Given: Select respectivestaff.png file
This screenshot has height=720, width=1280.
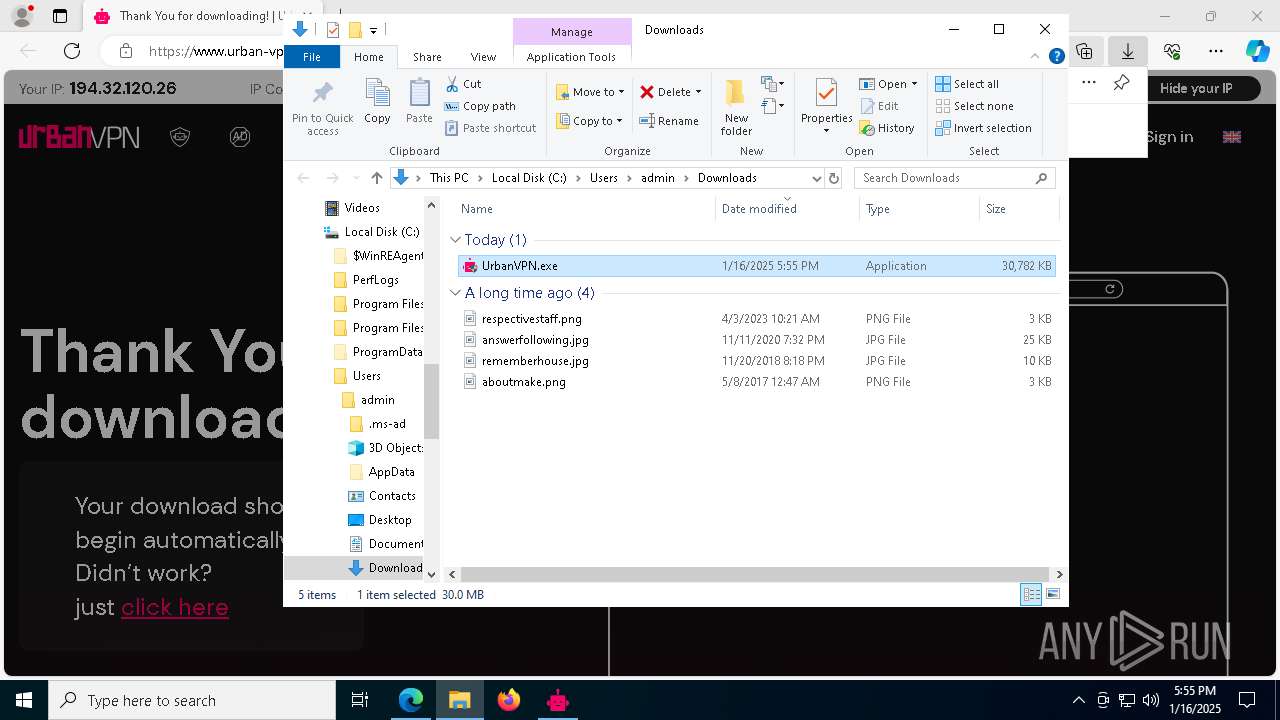Looking at the screenshot, I should pos(756,319).
